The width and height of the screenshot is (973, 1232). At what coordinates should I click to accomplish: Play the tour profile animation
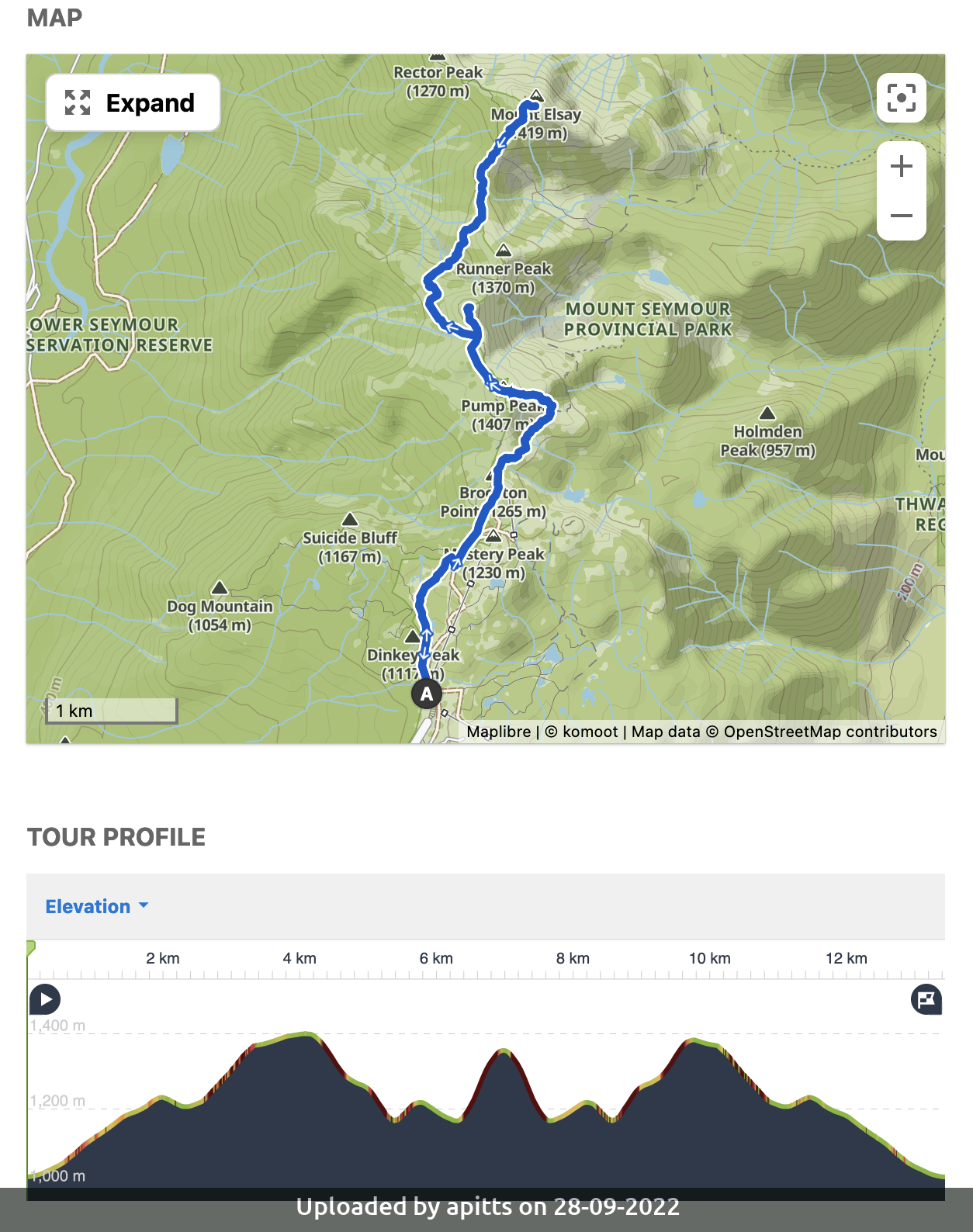tap(45, 999)
